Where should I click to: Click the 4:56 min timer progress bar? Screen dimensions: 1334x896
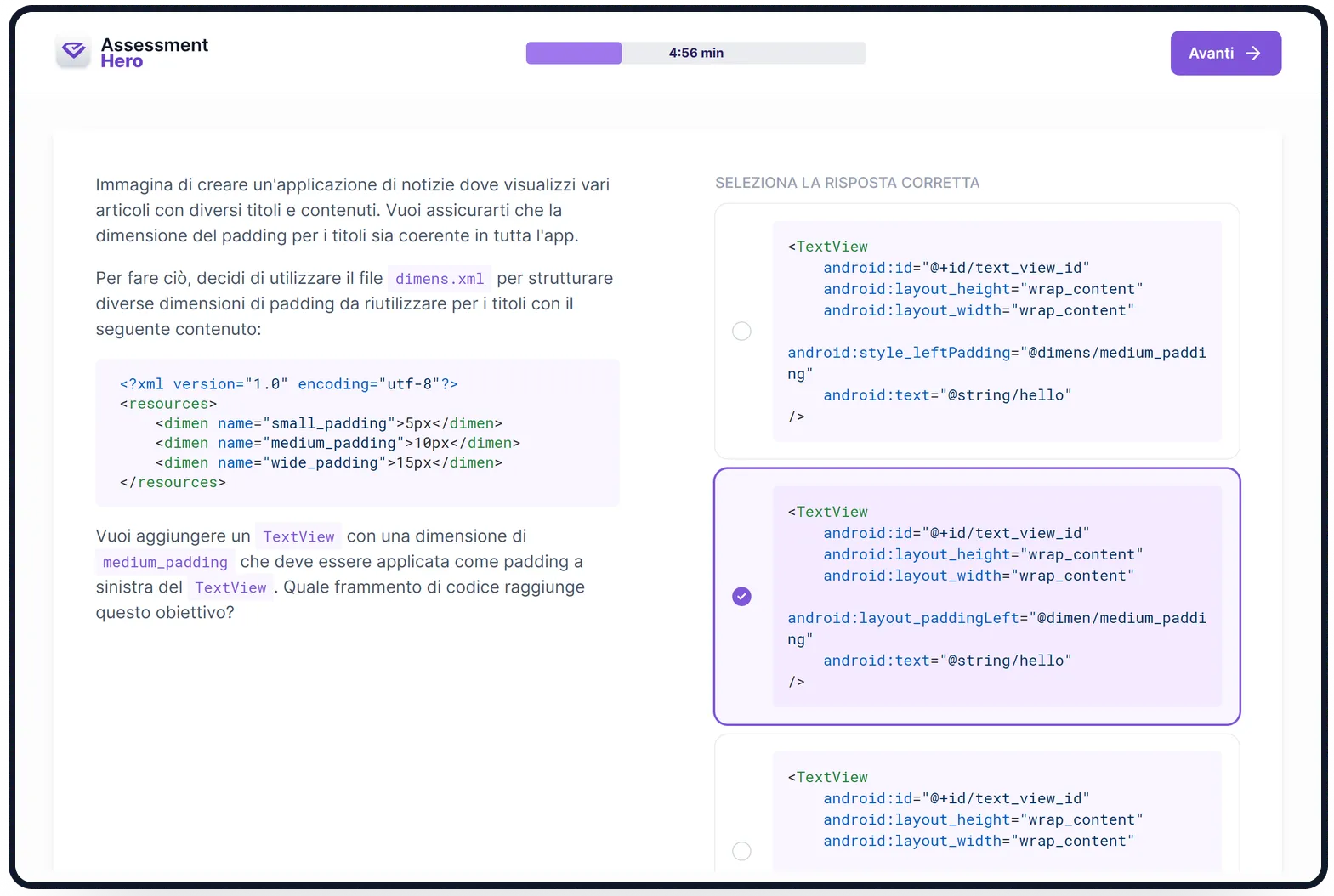pos(695,53)
